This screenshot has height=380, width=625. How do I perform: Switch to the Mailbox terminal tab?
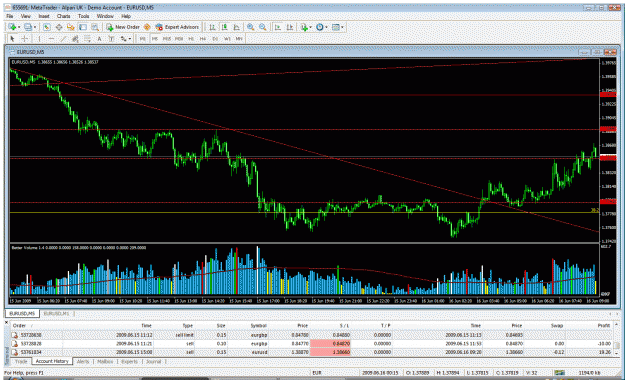[x=105, y=362]
